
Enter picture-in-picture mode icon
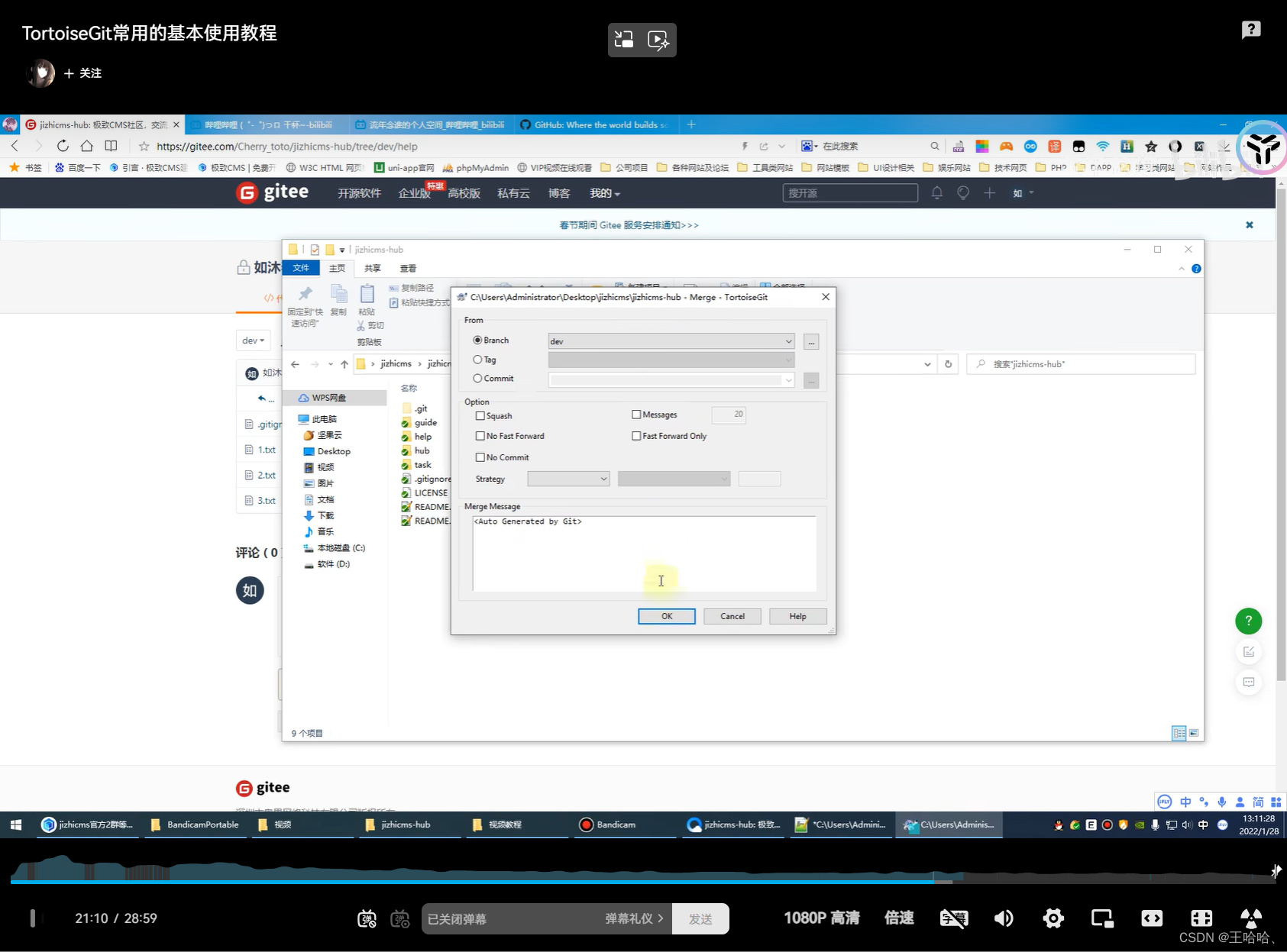[1102, 918]
